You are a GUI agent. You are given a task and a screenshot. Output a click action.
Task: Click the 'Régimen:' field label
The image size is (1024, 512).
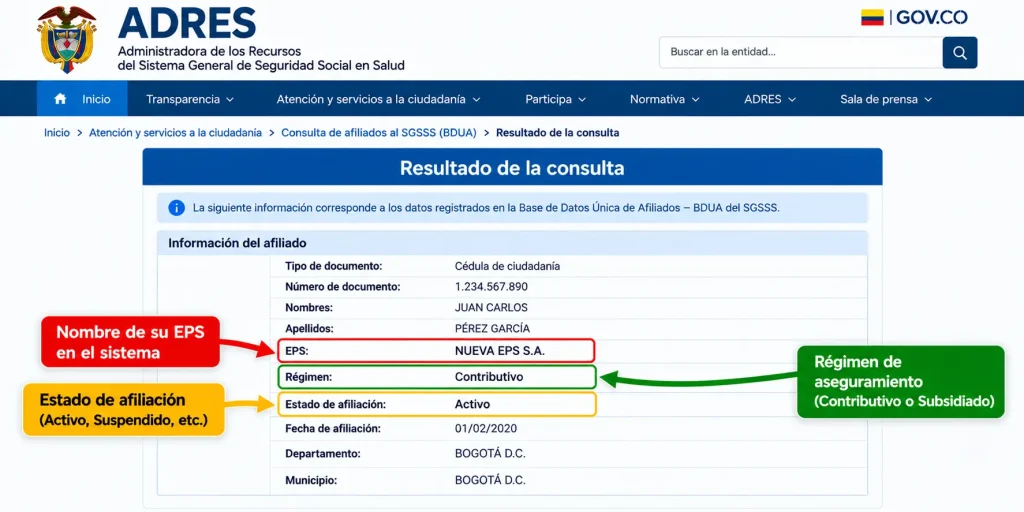coord(309,377)
